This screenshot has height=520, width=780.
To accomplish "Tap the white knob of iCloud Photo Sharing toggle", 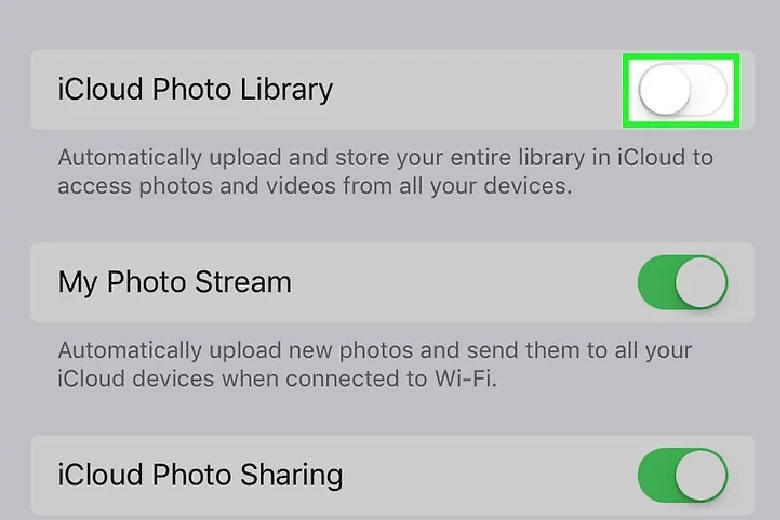I will pos(701,475).
